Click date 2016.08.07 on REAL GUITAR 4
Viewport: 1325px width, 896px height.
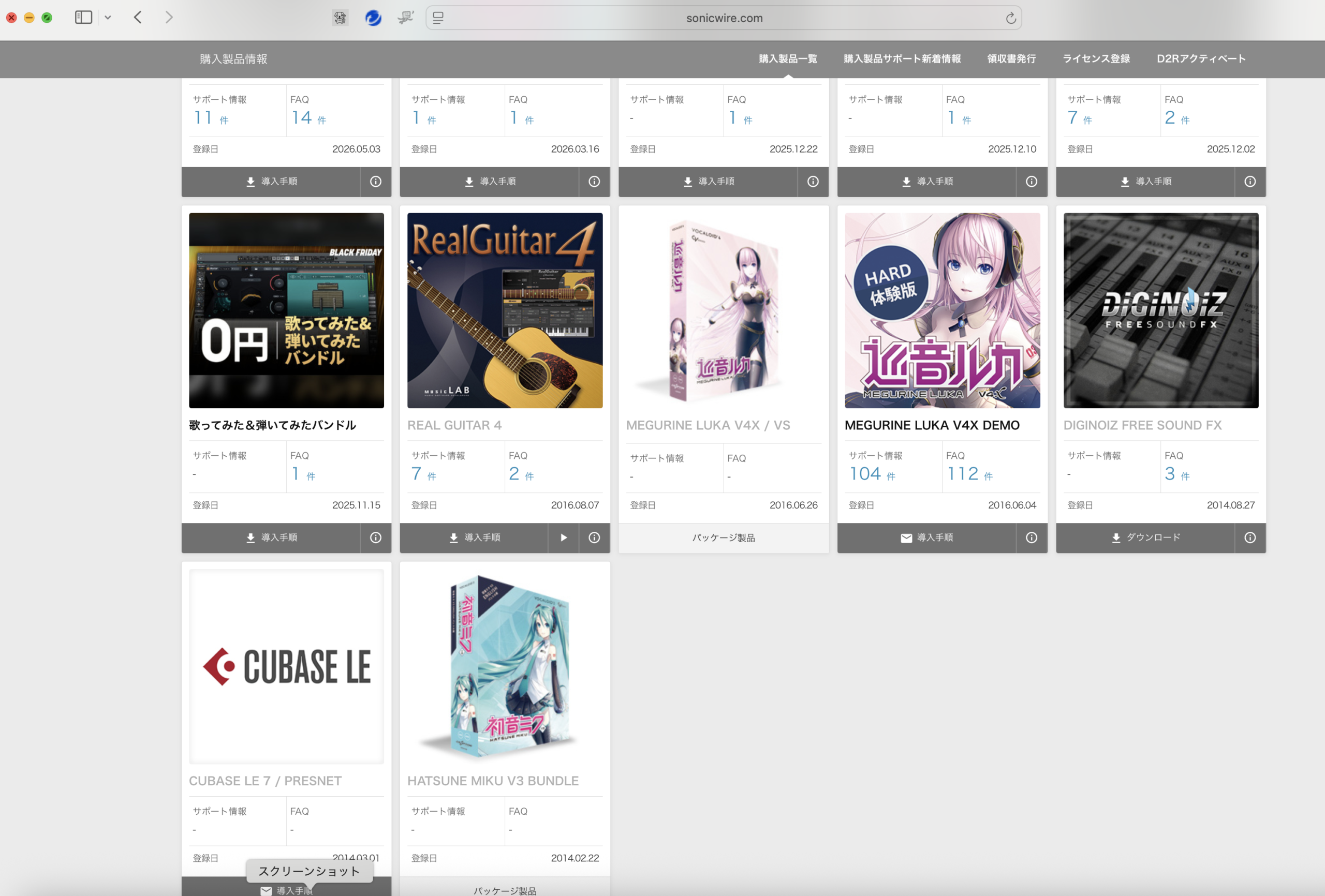click(575, 505)
